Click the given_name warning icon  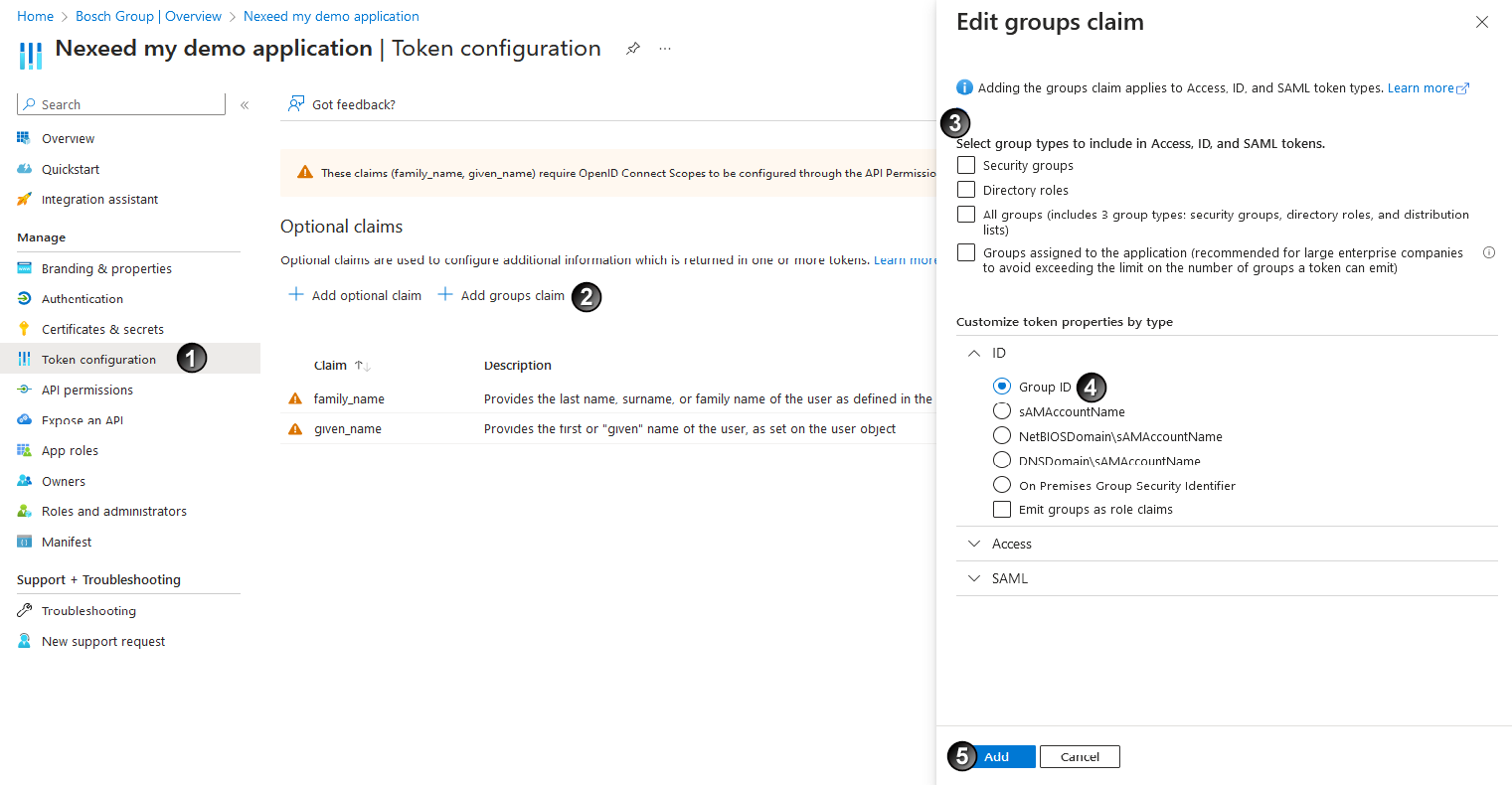tap(294, 429)
